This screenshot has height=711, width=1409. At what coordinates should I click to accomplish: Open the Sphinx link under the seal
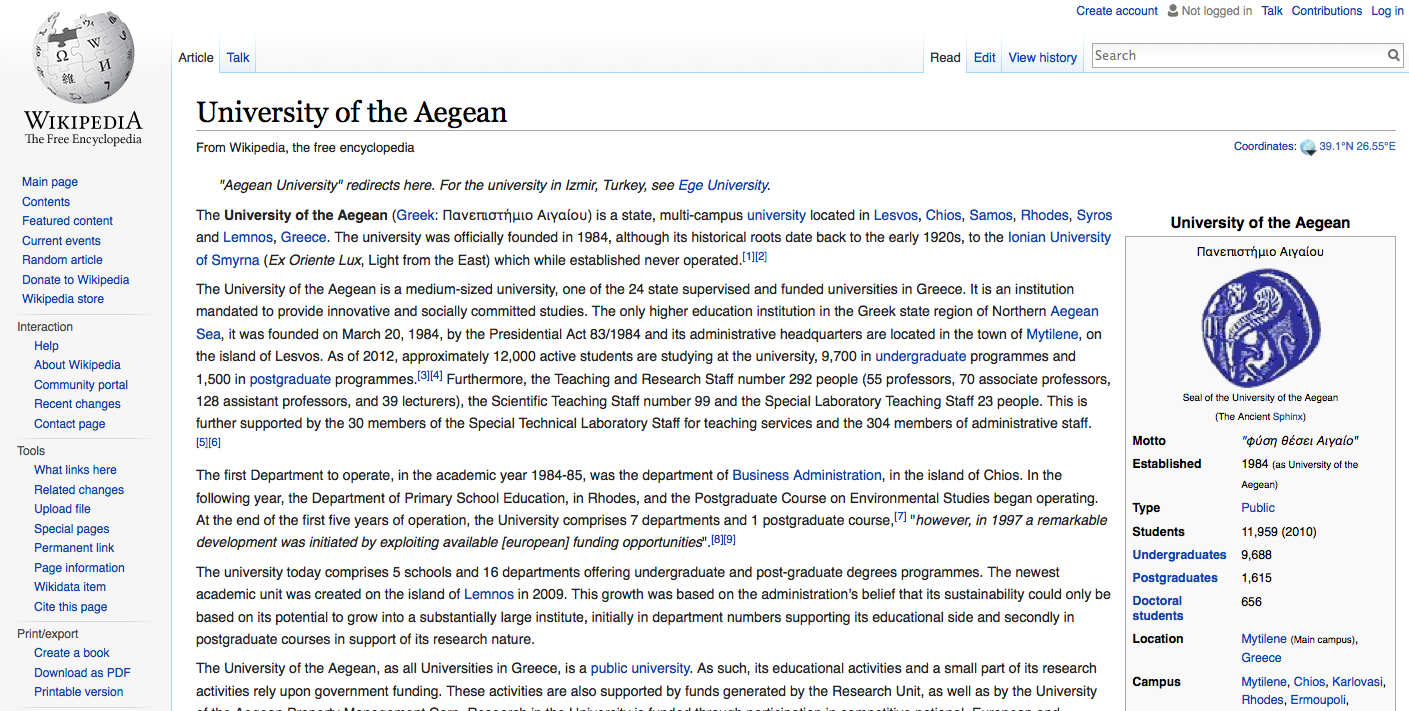point(1286,417)
